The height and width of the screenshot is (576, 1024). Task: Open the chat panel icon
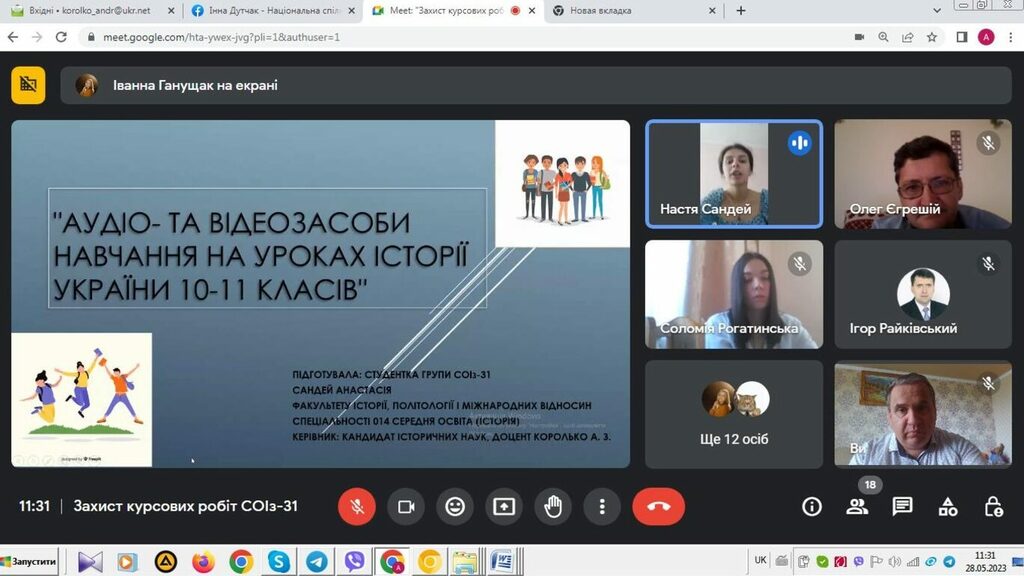(x=902, y=507)
